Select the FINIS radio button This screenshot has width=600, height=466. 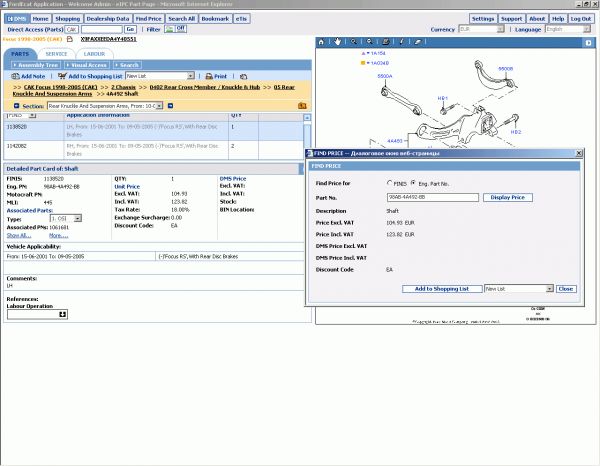[389, 183]
